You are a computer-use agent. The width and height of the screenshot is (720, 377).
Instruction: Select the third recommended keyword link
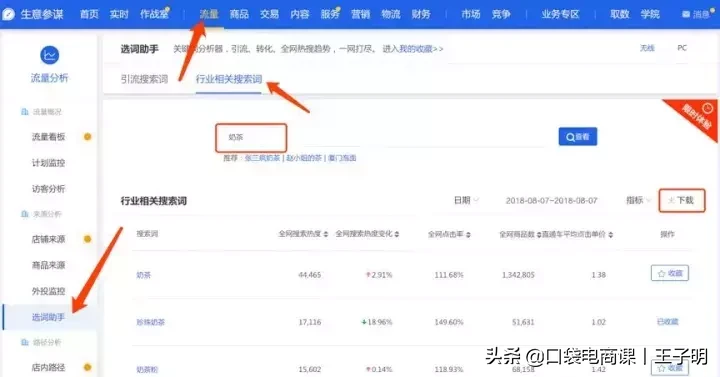(x=342, y=158)
